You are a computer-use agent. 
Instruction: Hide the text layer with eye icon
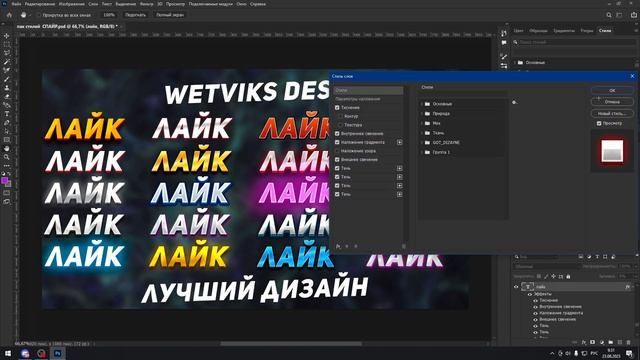516,287
